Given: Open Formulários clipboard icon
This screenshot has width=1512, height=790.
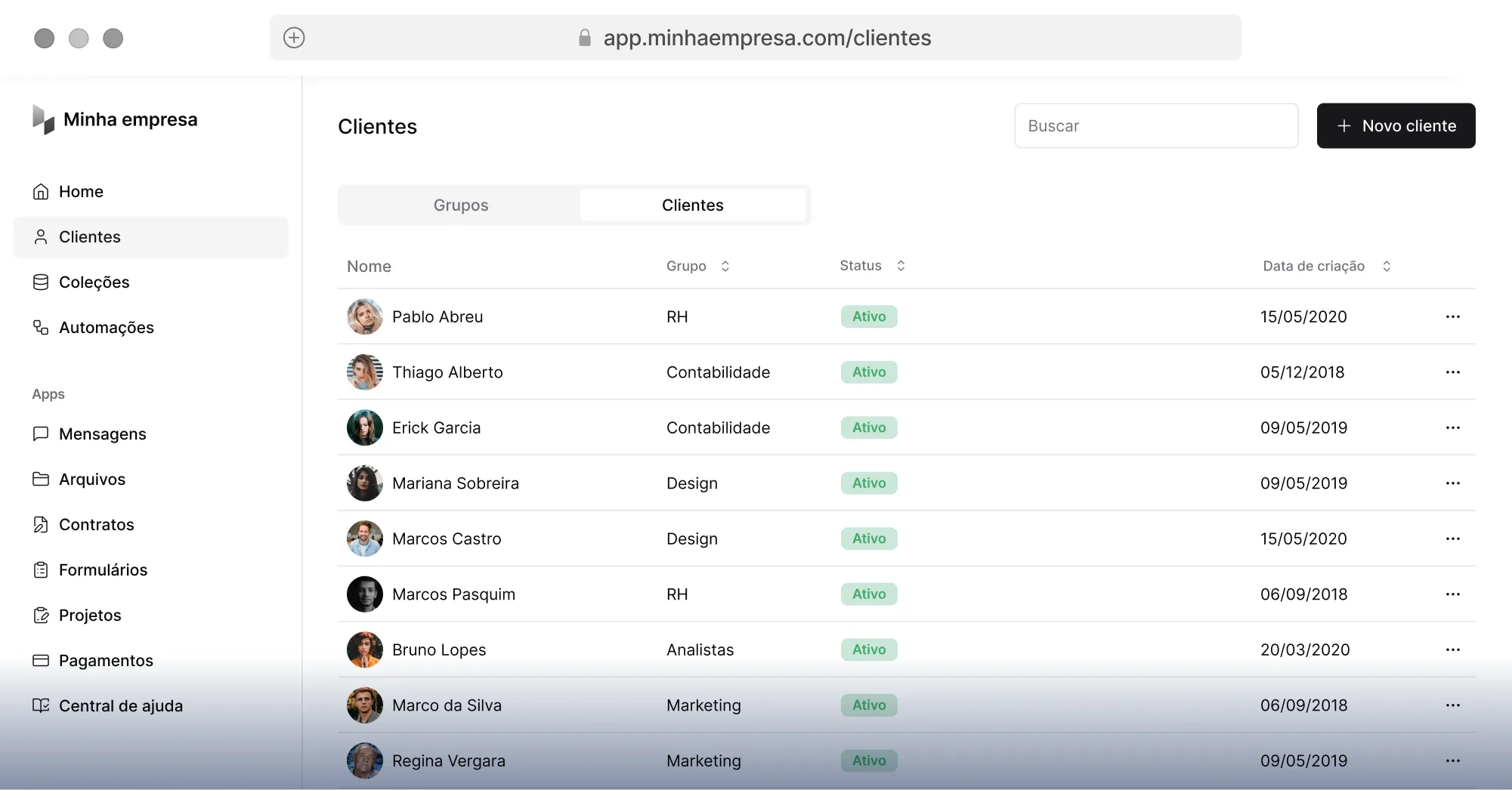Looking at the screenshot, I should pyautogui.click(x=41, y=570).
